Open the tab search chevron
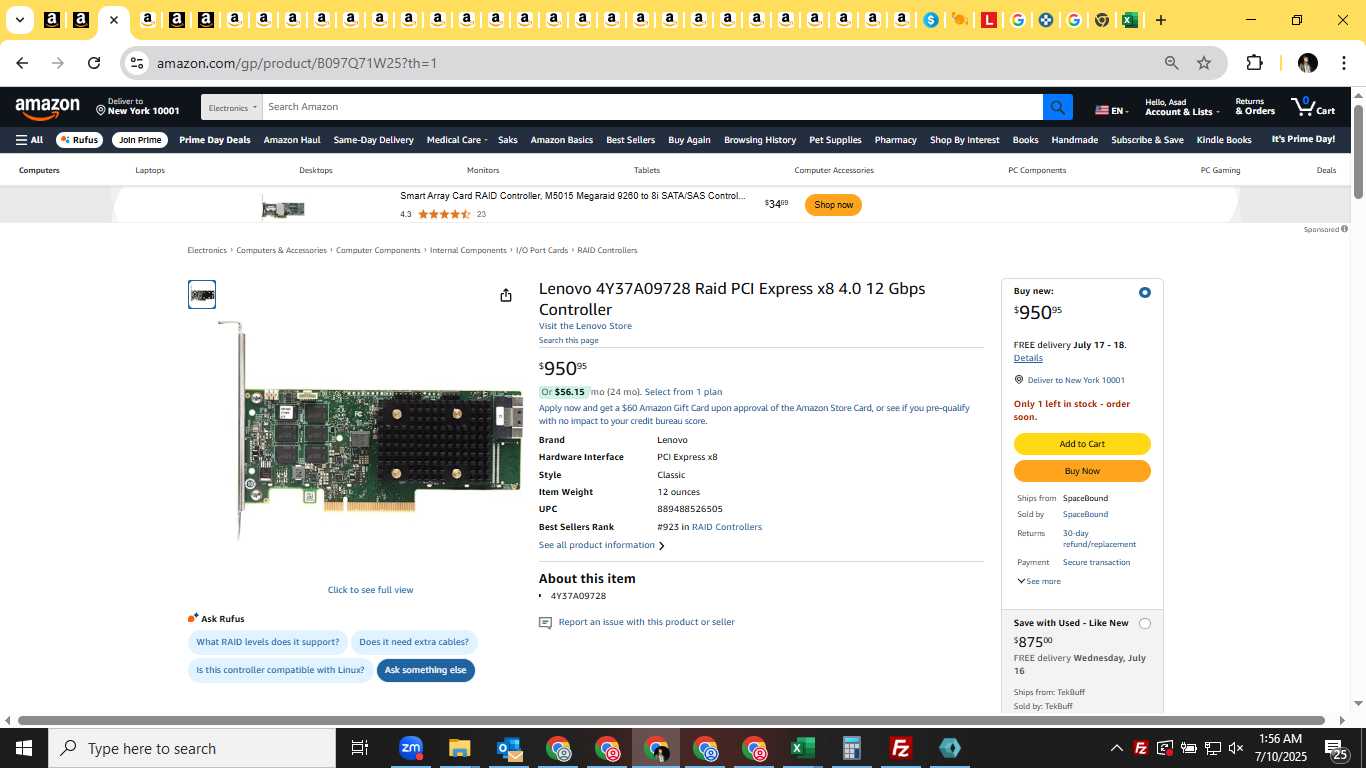The height and width of the screenshot is (768, 1366). 19,20
